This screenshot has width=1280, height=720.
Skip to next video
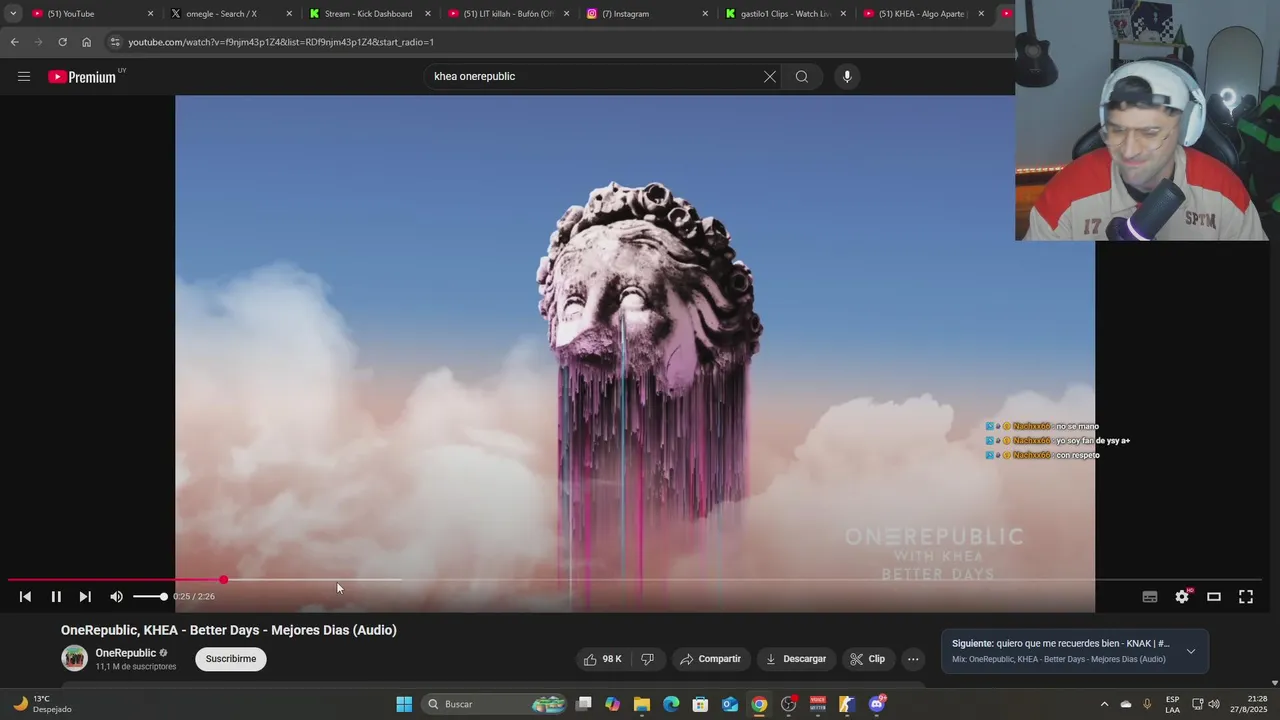[x=85, y=597]
